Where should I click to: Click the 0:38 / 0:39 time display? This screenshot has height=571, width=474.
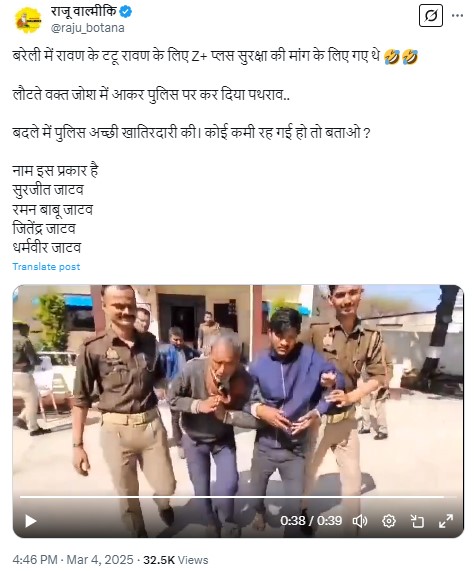click(x=311, y=521)
